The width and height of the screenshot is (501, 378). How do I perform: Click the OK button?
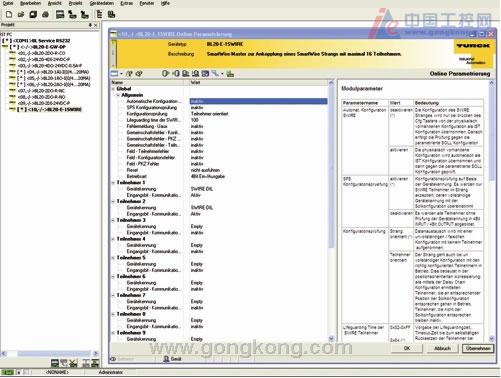[x=407, y=348]
